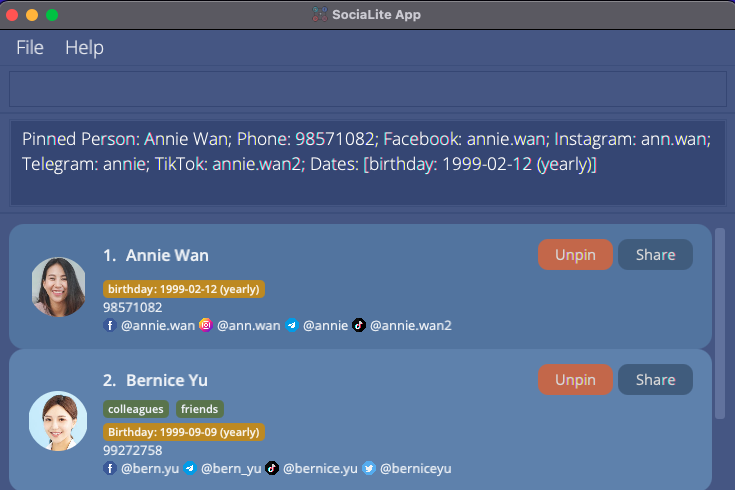This screenshot has width=735, height=490.
Task: Click Annie Wan's Instagram icon
Action: (206, 325)
